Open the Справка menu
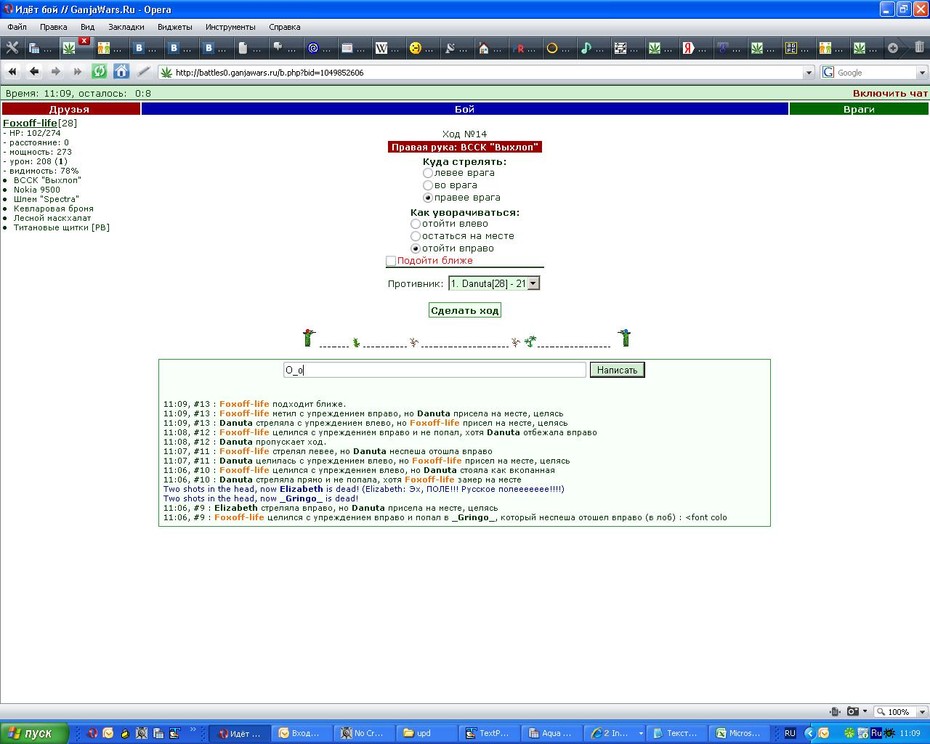Image resolution: width=930 pixels, height=744 pixels. pyautogui.click(x=284, y=27)
